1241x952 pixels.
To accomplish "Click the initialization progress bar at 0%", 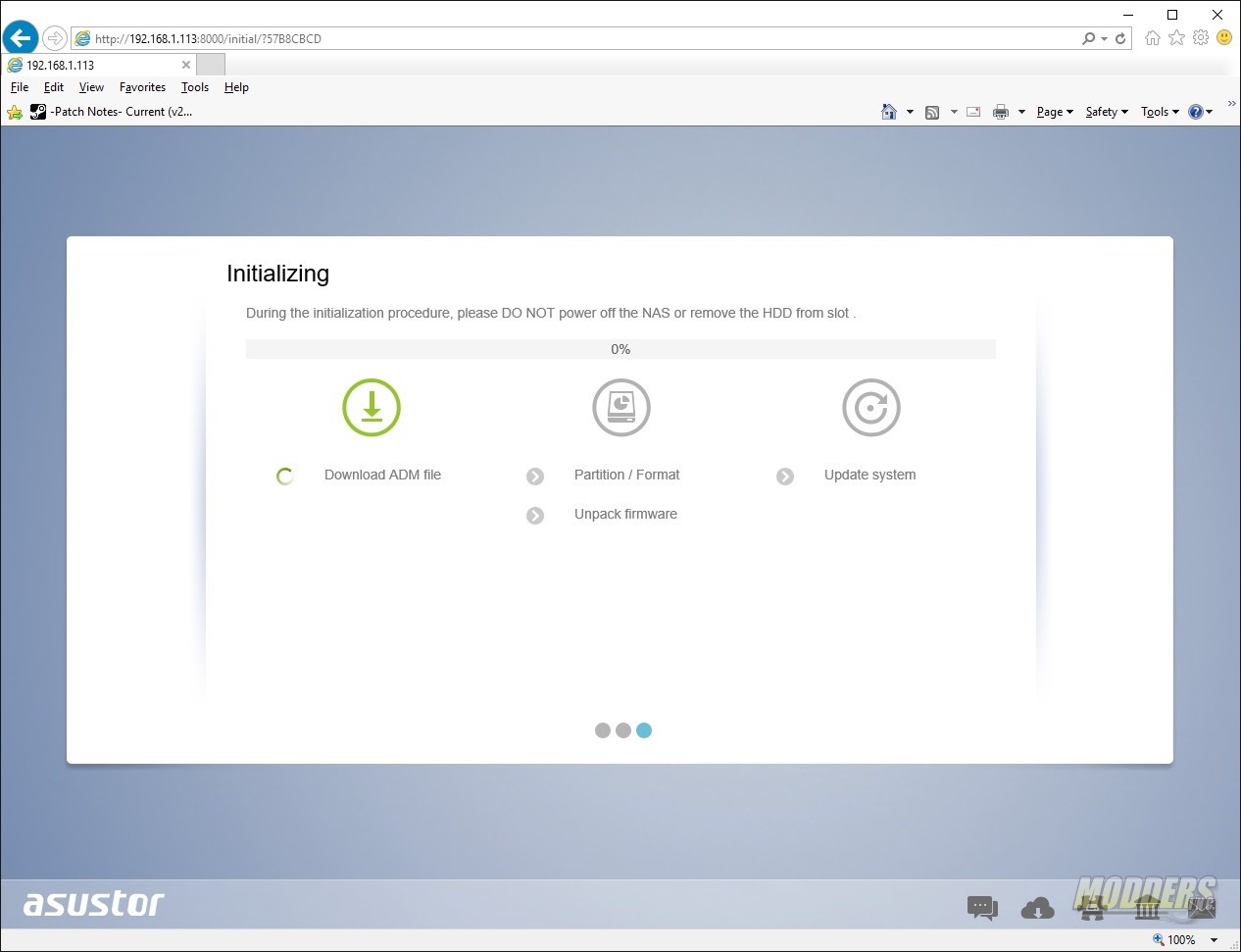I will tap(620, 349).
